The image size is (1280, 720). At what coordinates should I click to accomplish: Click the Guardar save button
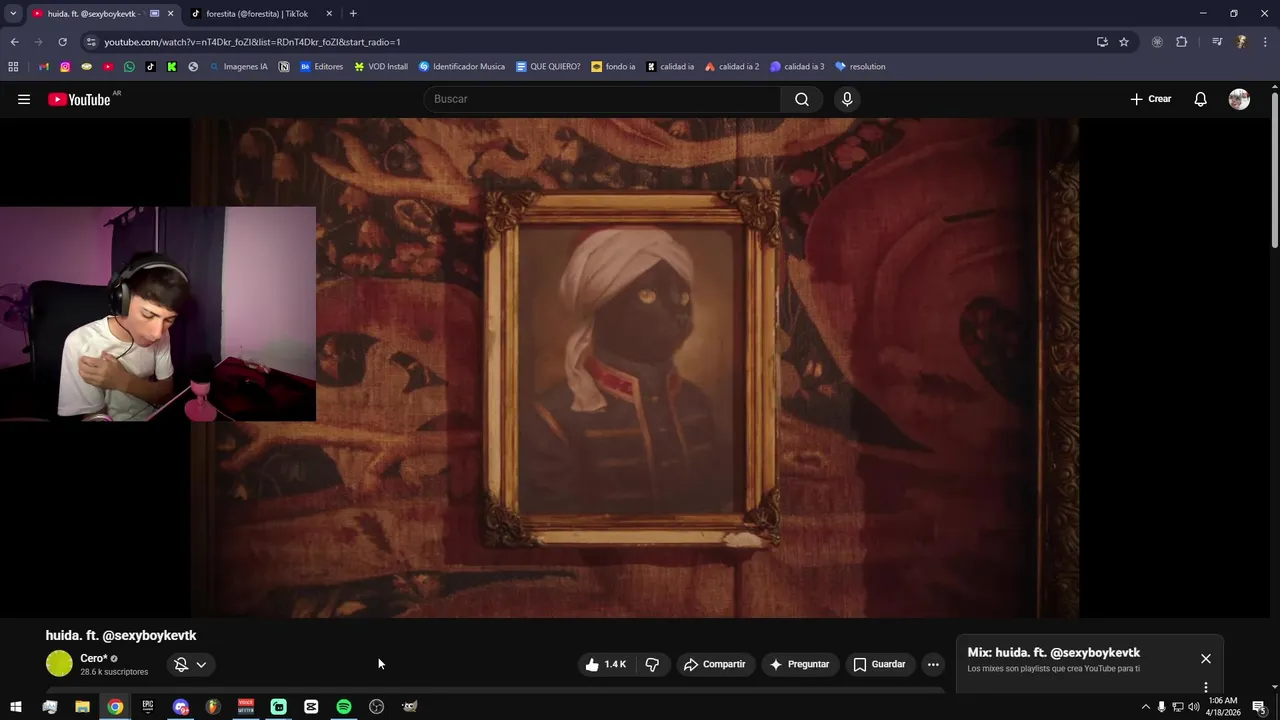879,664
